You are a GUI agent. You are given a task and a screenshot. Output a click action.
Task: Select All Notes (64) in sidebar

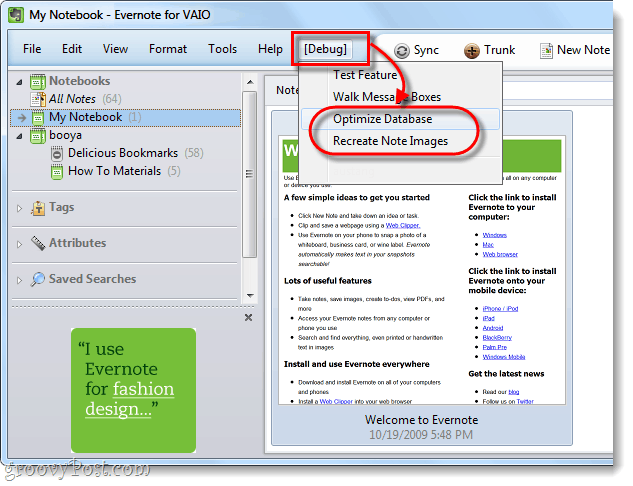(85, 99)
